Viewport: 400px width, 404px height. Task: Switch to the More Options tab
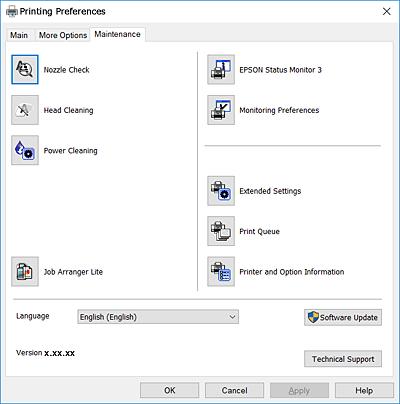(63, 35)
